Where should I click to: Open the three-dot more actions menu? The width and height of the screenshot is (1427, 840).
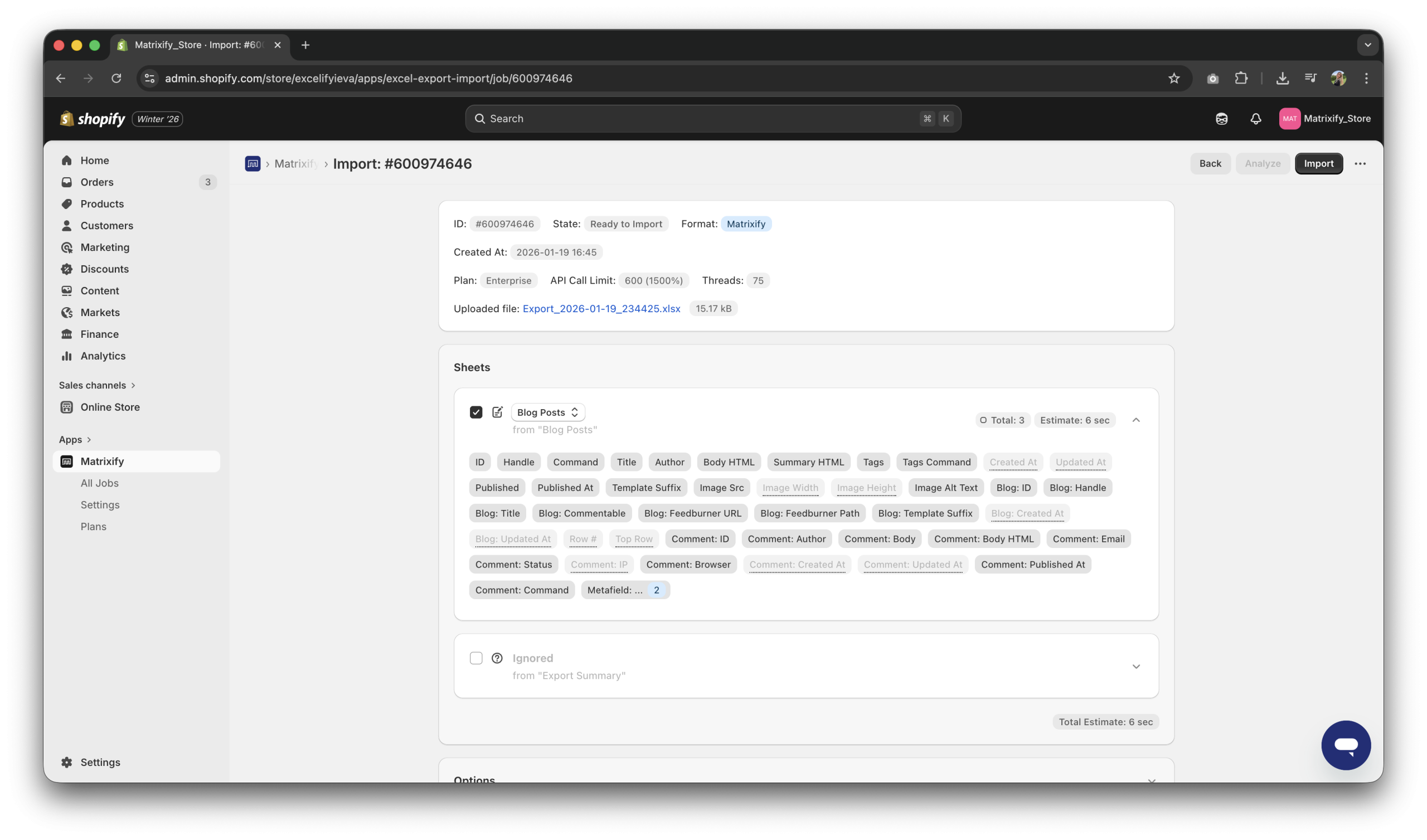(x=1360, y=164)
